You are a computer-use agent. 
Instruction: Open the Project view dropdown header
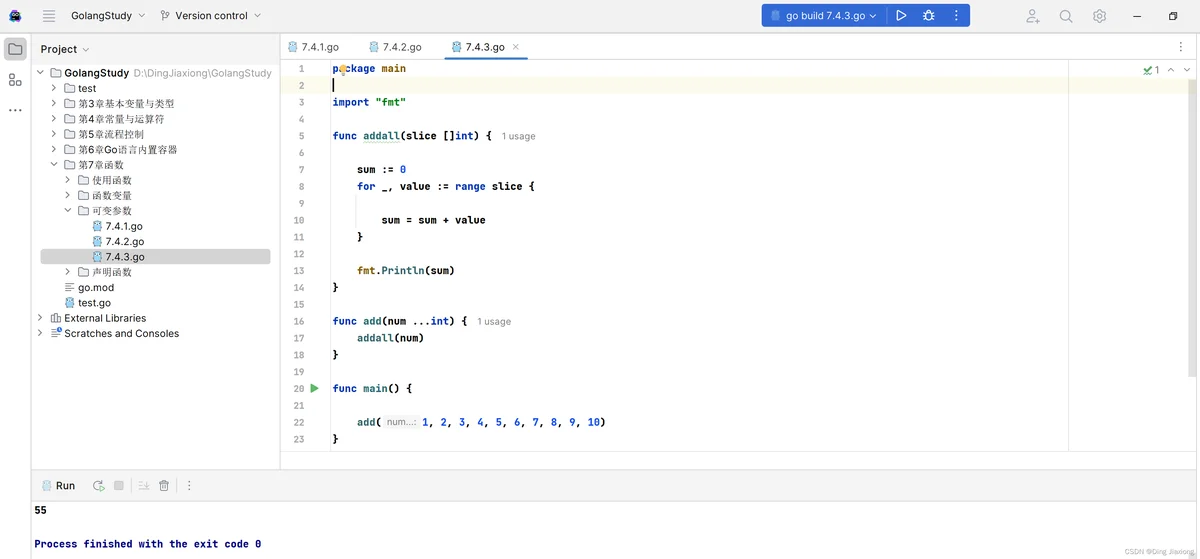point(65,49)
